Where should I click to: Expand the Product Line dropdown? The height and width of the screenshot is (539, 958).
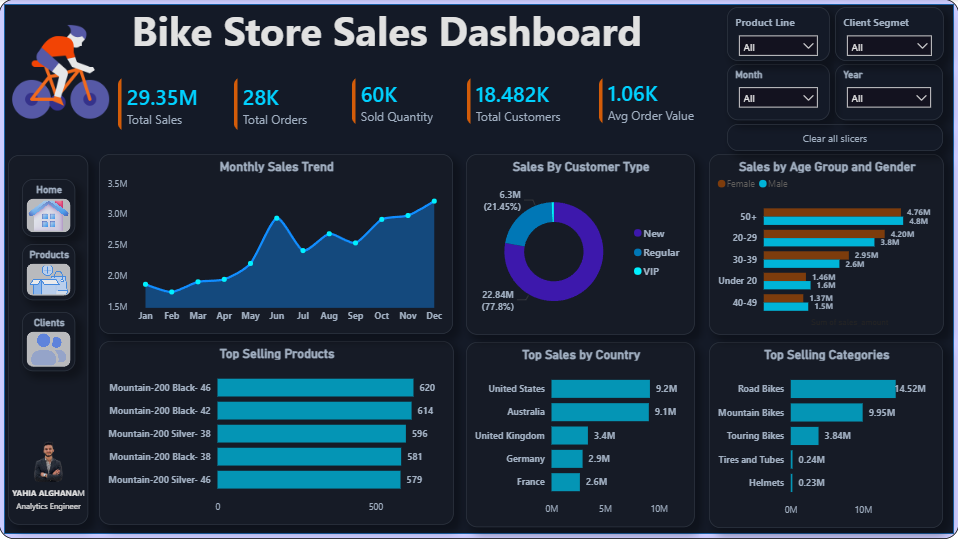coord(778,46)
